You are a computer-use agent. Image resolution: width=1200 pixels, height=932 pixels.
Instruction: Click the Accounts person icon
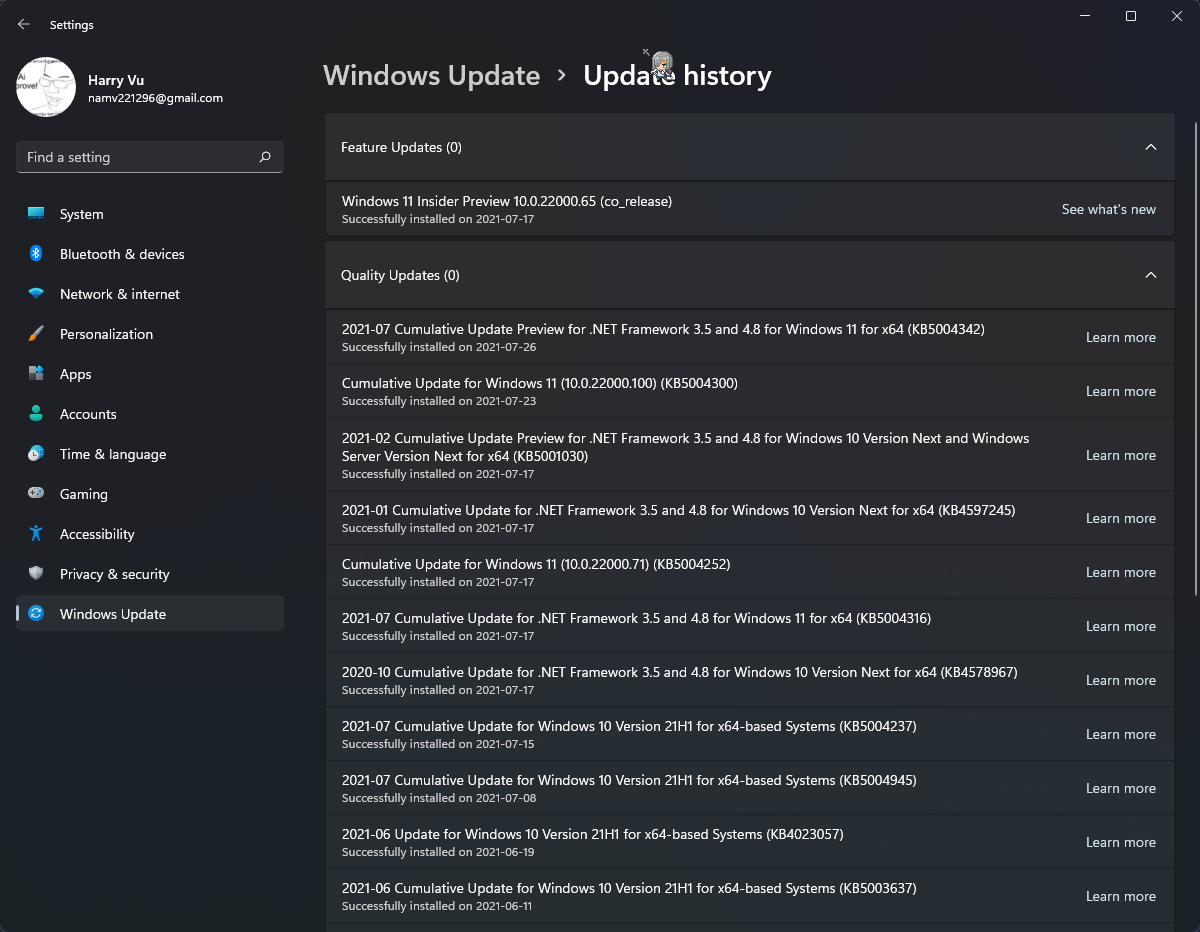tap(36, 414)
